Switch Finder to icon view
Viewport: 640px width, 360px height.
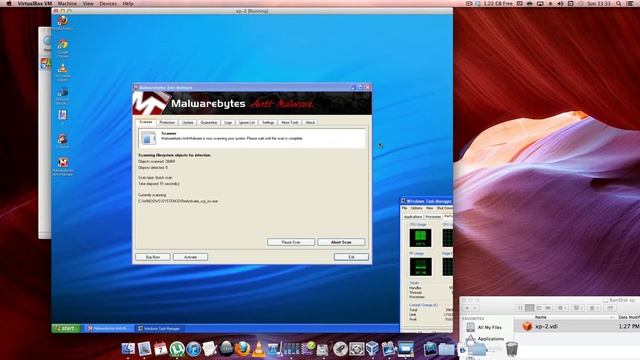pos(520,308)
